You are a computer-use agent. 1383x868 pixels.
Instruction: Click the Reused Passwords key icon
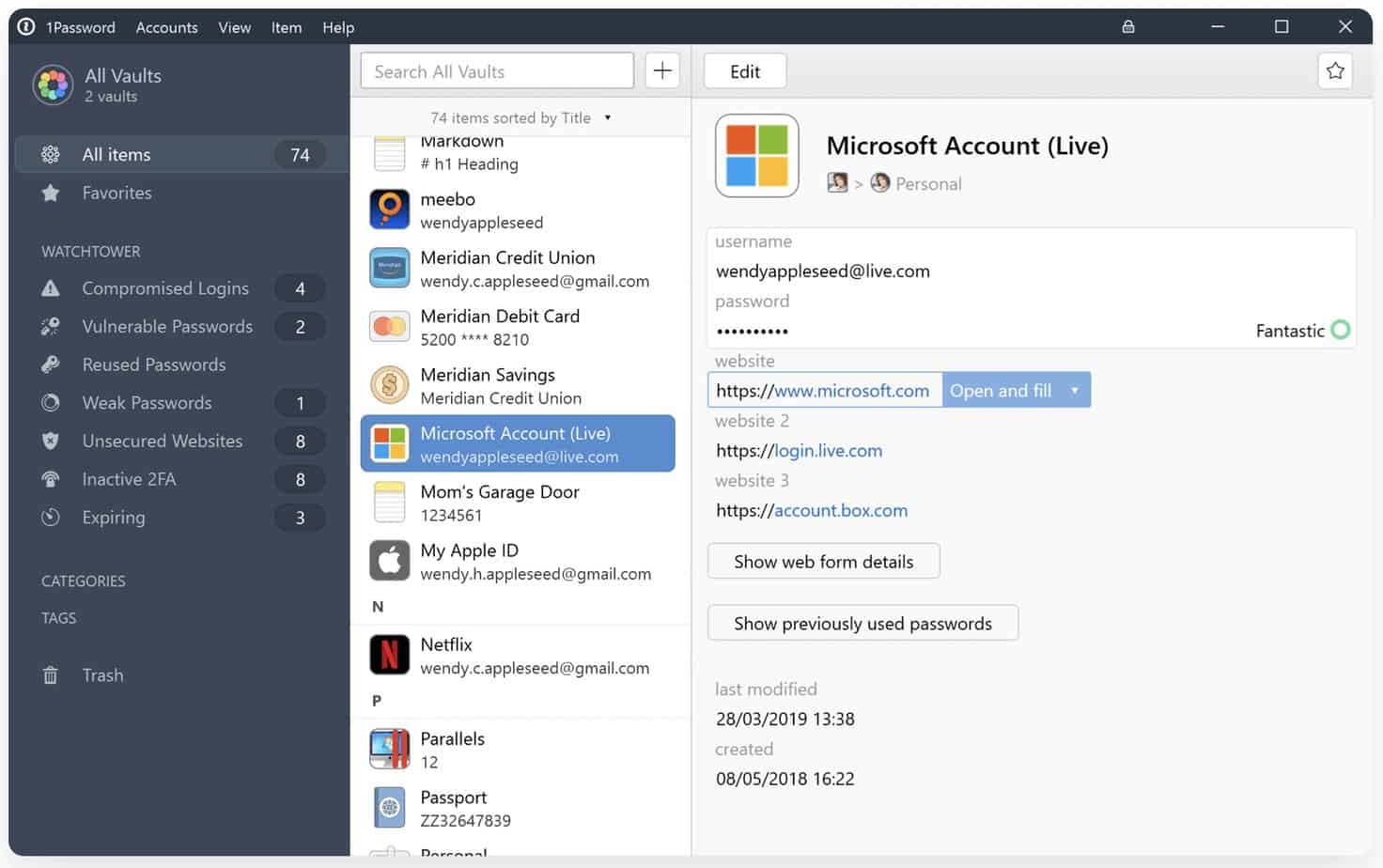pos(51,364)
